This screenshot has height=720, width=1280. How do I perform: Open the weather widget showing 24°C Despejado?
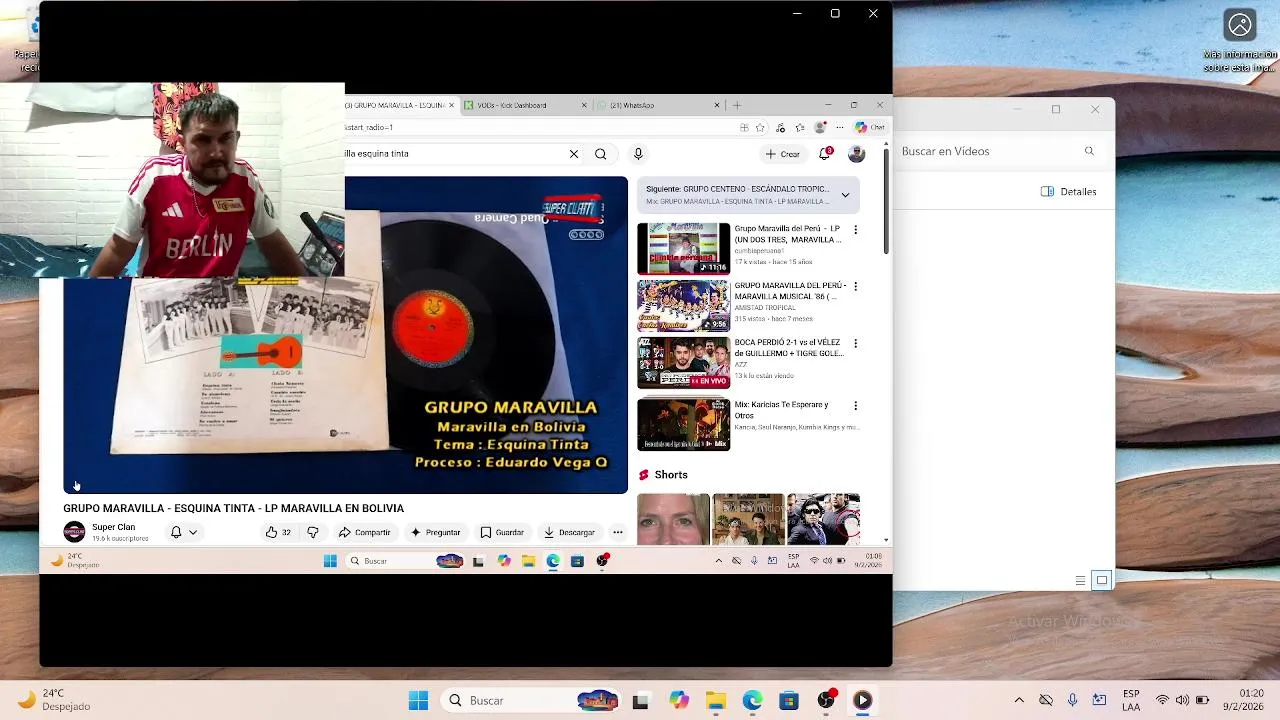pos(55,700)
